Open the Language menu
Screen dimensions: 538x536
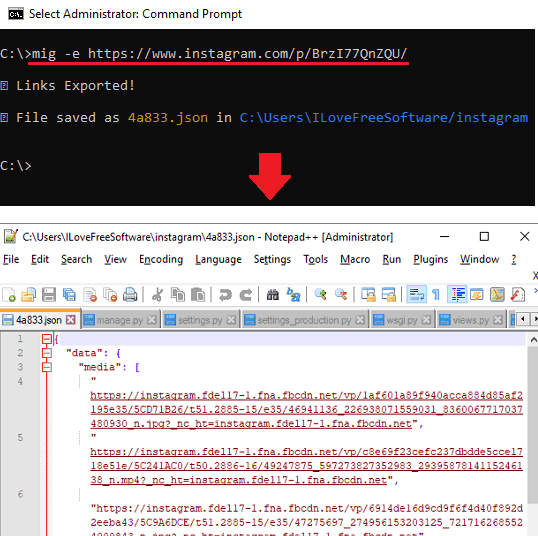[218, 259]
